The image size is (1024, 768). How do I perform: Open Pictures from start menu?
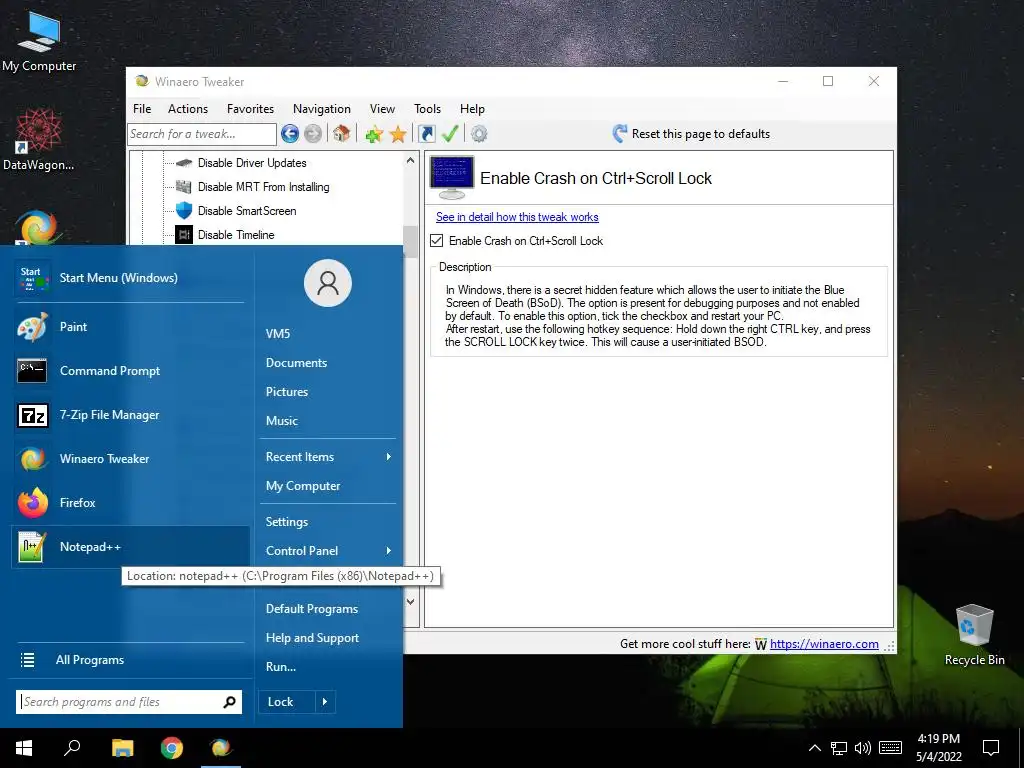[x=328, y=392]
